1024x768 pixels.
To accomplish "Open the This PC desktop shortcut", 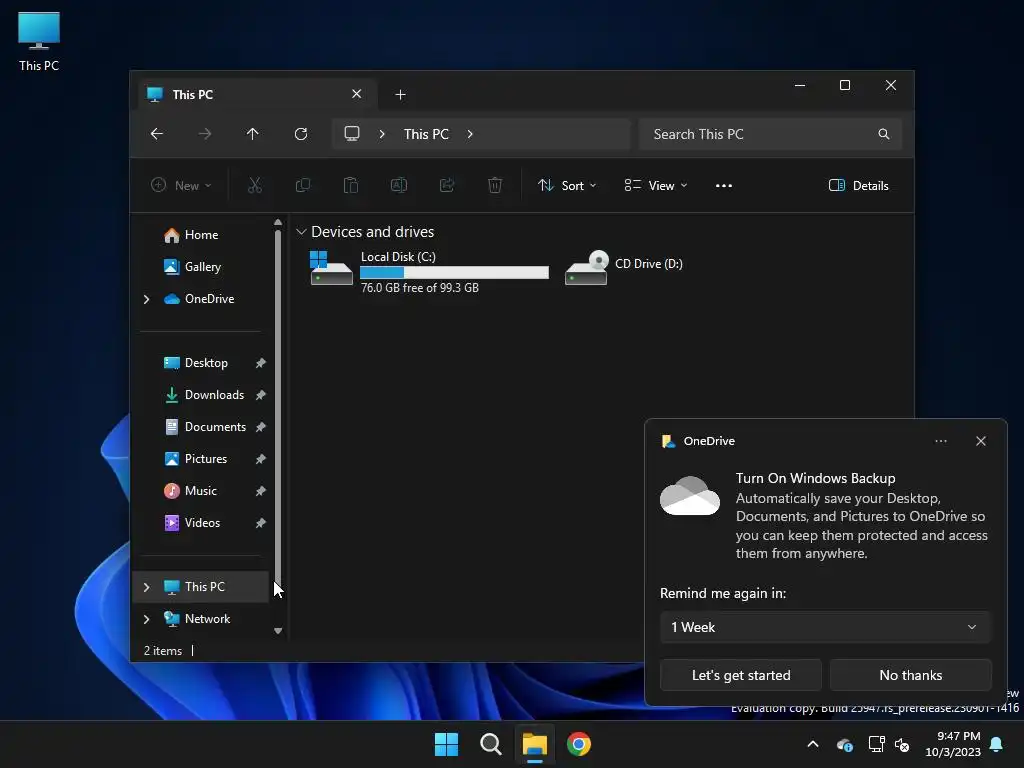I will [39, 42].
